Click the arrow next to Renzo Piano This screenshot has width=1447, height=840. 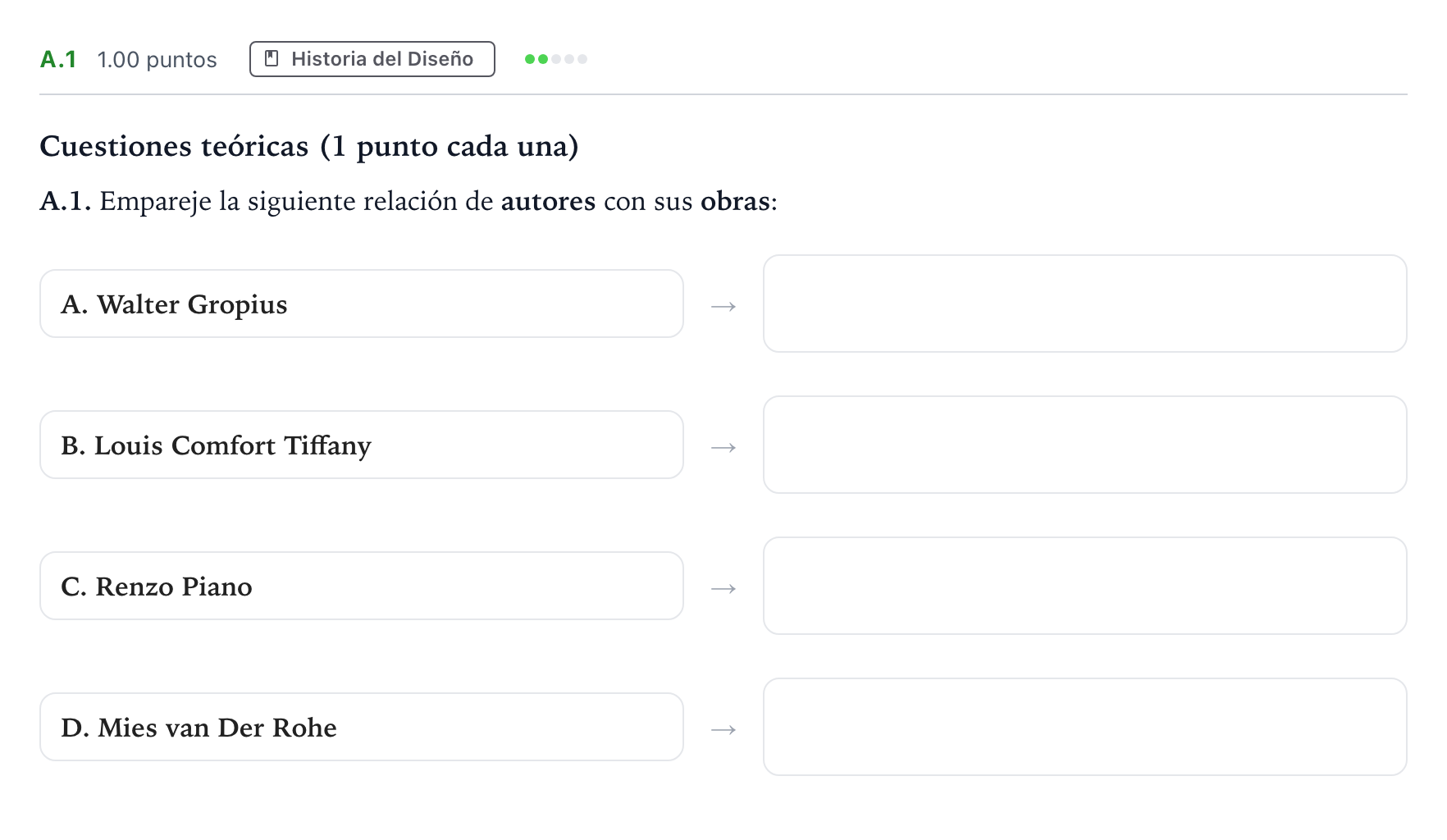point(723,588)
